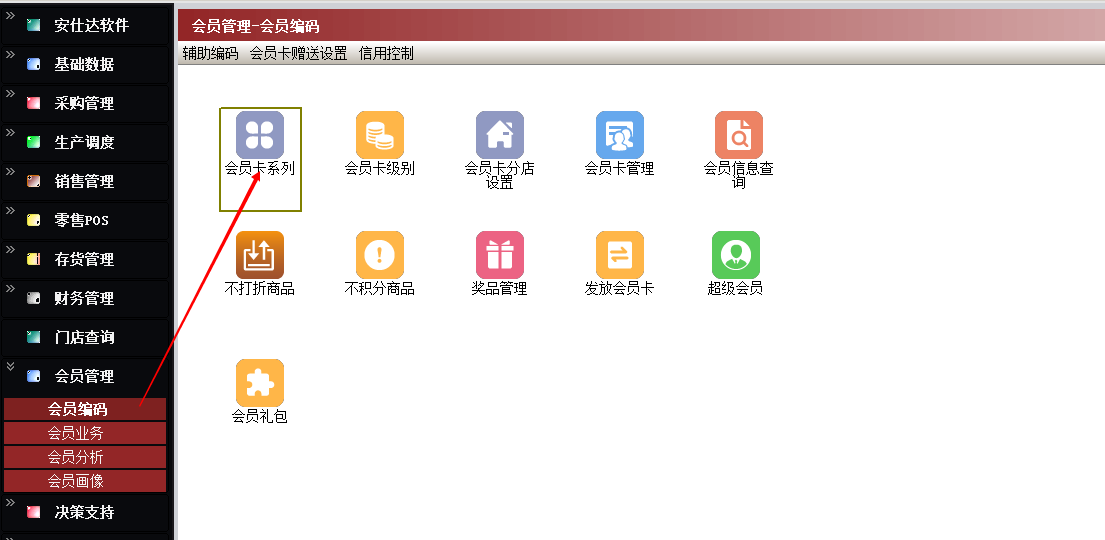Screen dimensions: 1105x540
Task: Click the 发放会员卡 label text
Action: click(619, 288)
